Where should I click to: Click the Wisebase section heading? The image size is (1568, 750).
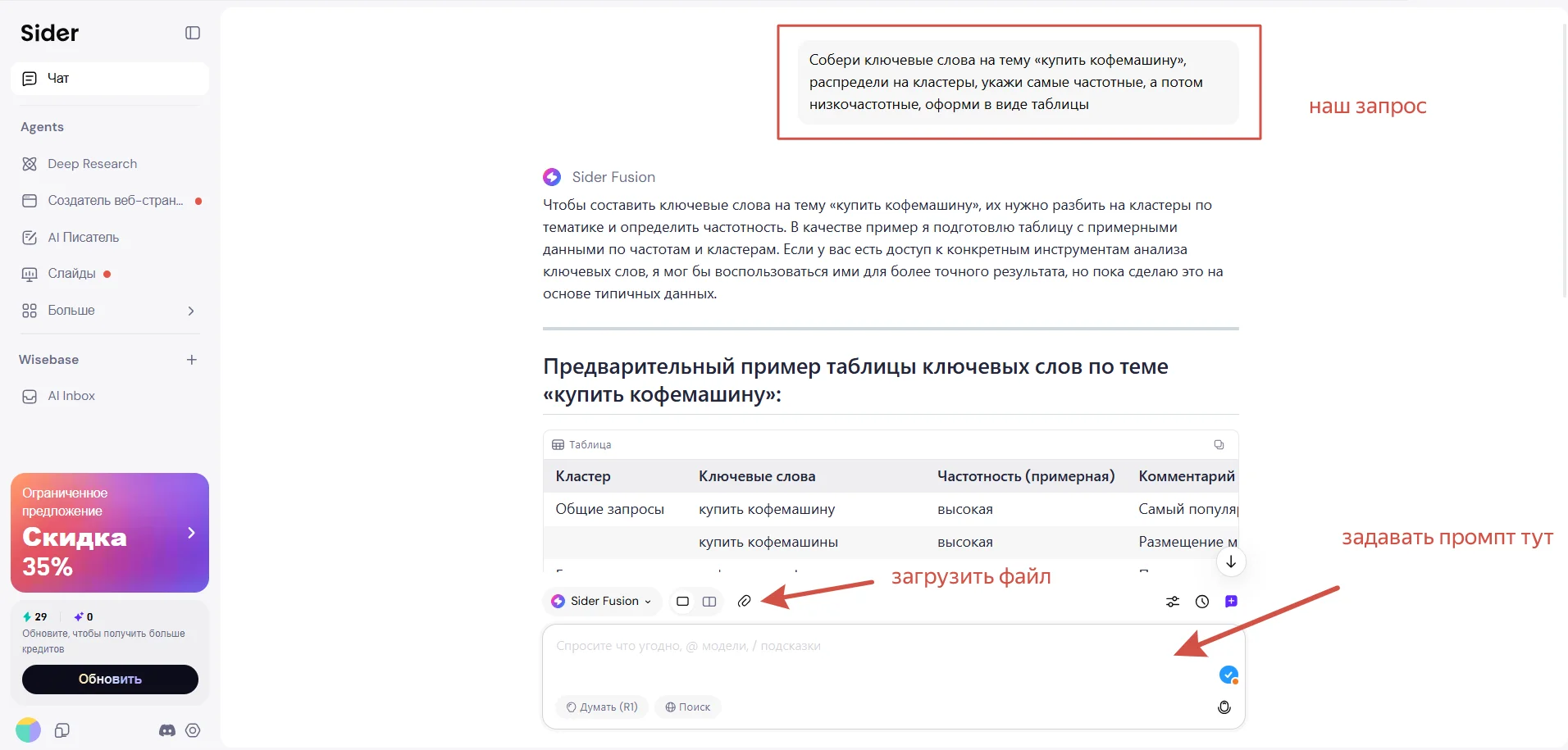49,360
